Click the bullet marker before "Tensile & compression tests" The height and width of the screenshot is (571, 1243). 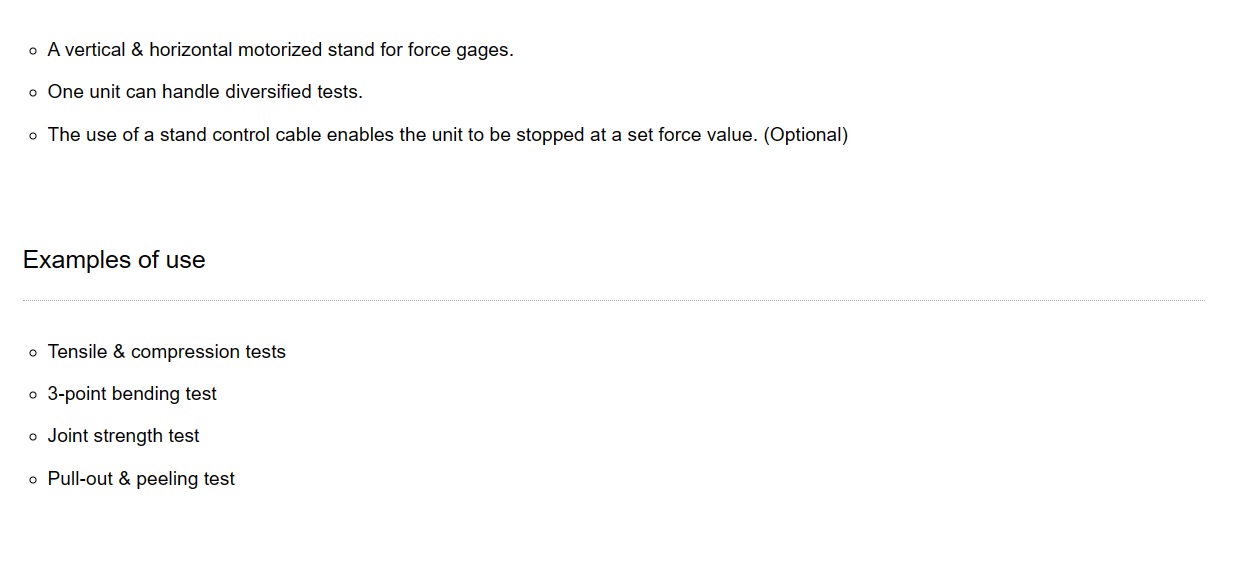34,353
